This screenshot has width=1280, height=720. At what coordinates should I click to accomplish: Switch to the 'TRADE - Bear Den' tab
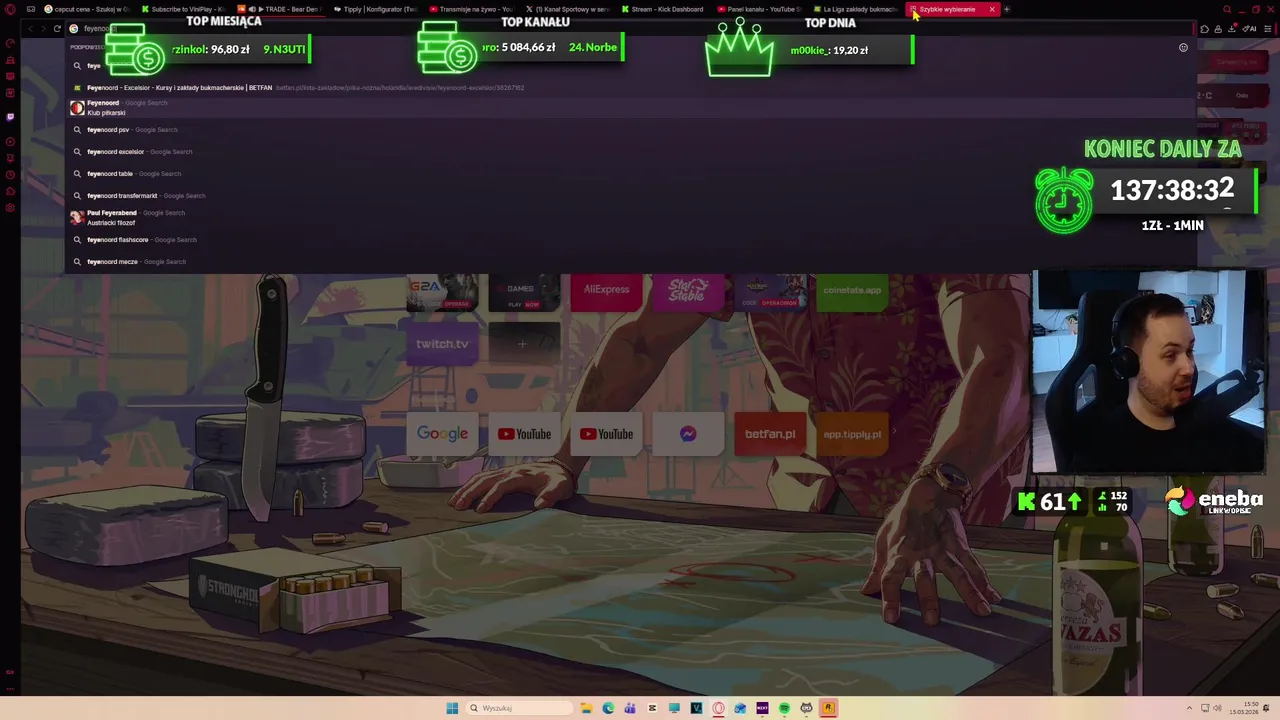280,9
